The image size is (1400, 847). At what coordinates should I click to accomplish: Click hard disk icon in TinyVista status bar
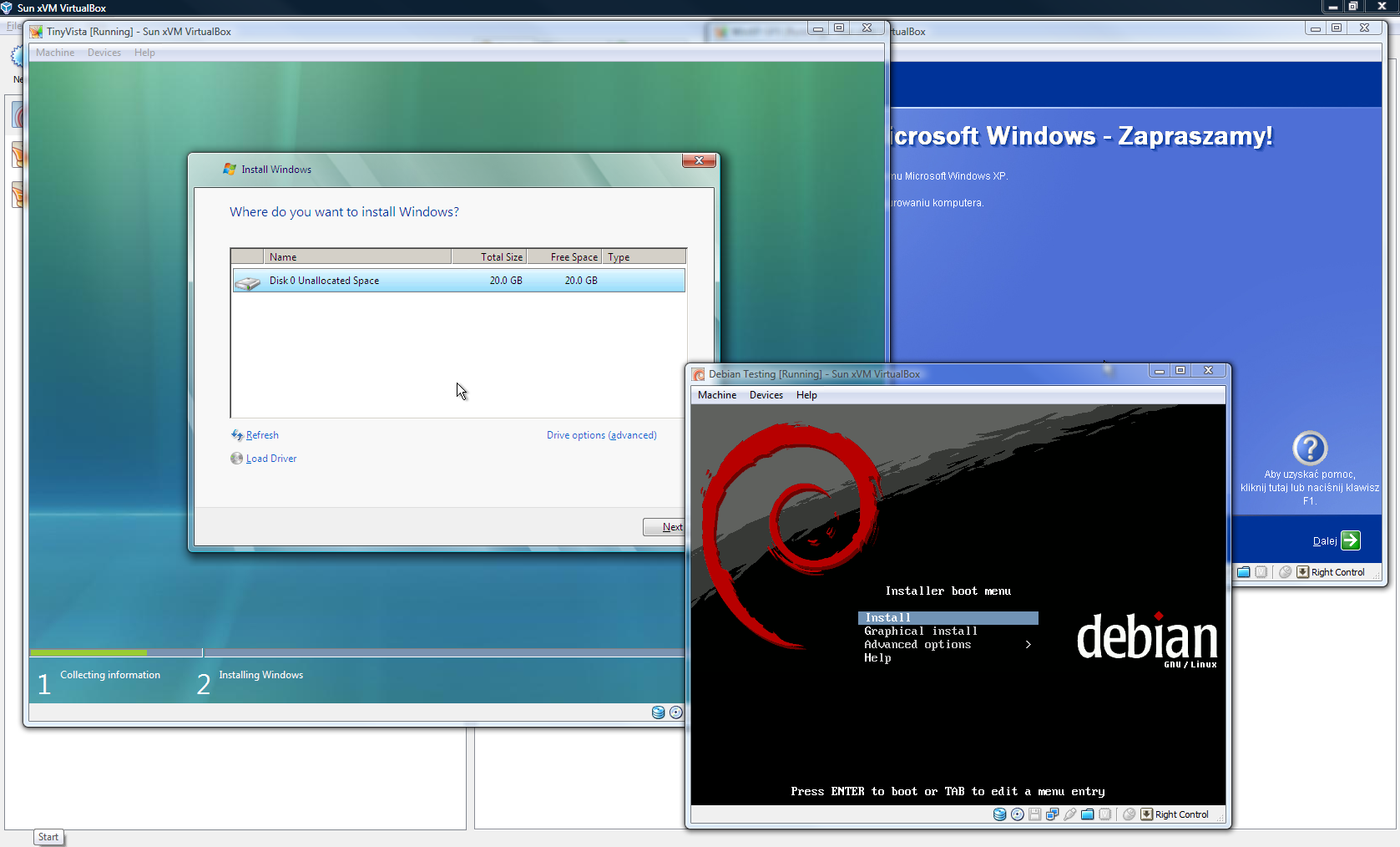point(658,713)
